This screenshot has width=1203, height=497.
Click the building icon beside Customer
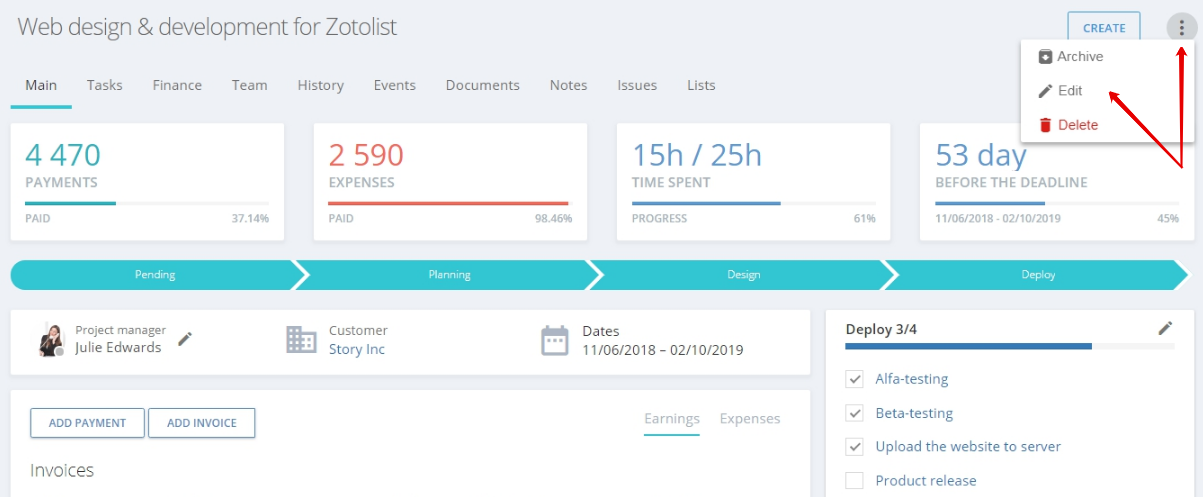[x=301, y=340]
